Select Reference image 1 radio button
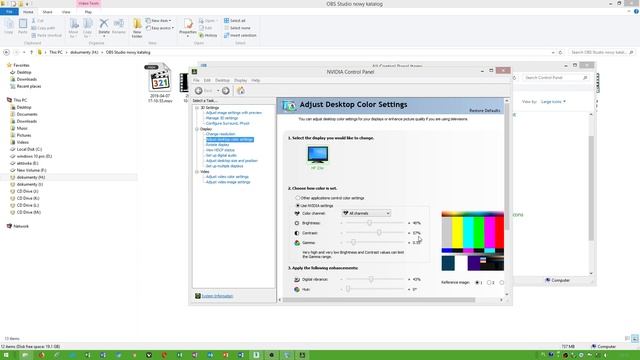640x360 pixels. tap(477, 282)
